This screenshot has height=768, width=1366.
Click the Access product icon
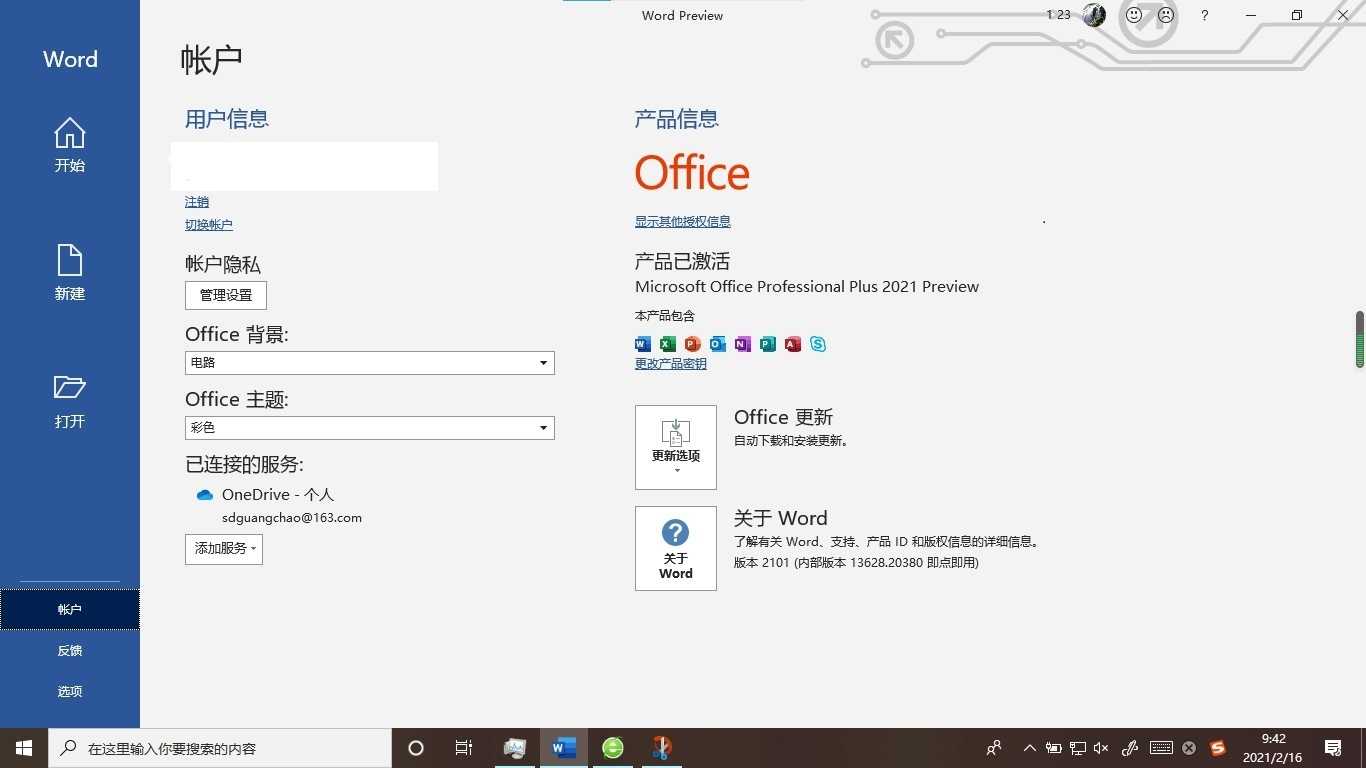(x=793, y=344)
